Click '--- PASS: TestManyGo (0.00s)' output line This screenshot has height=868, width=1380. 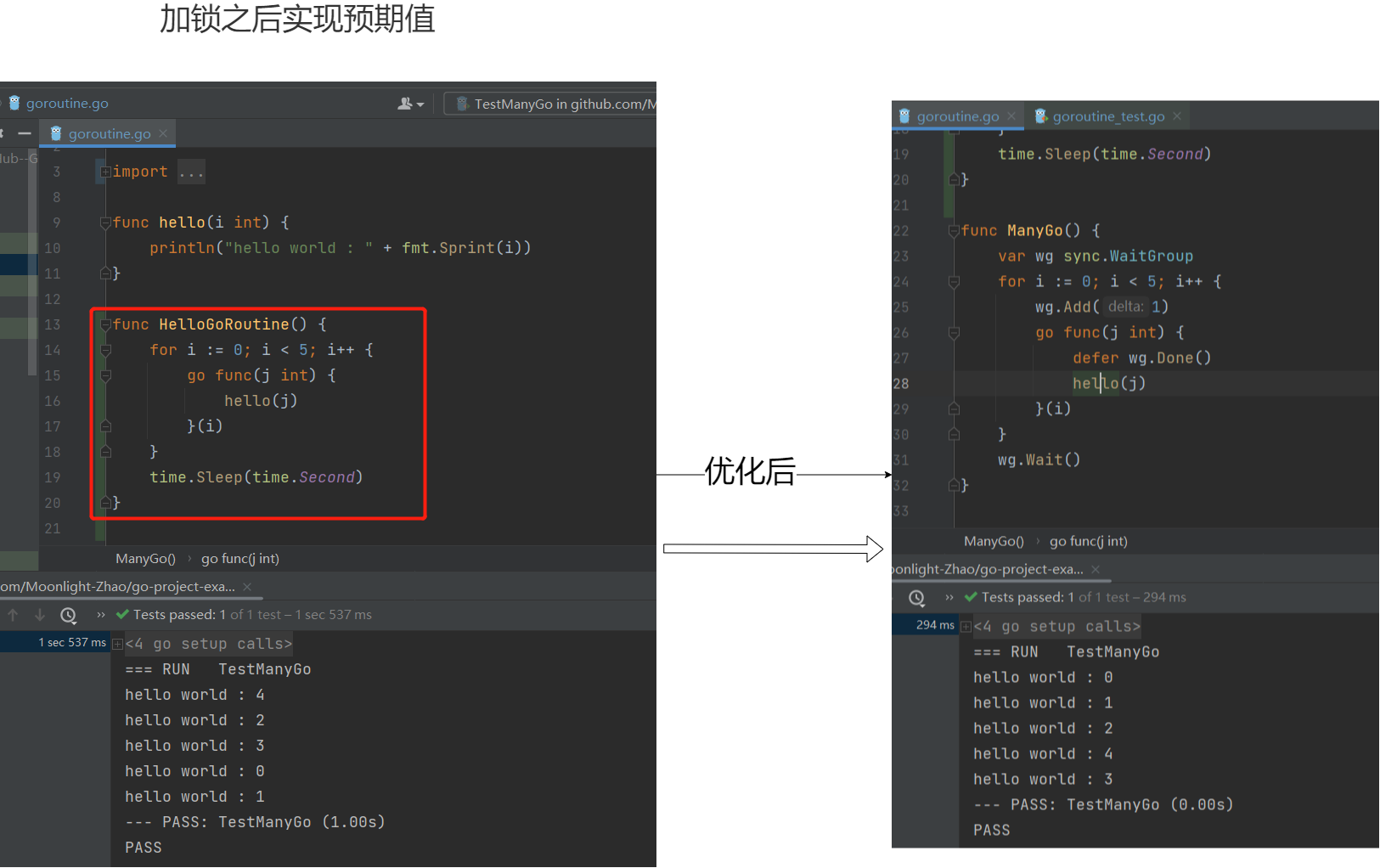click(1103, 804)
